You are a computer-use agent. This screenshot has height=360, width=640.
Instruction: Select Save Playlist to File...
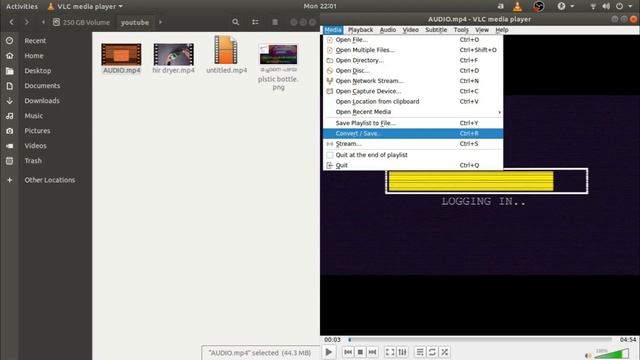pos(413,123)
